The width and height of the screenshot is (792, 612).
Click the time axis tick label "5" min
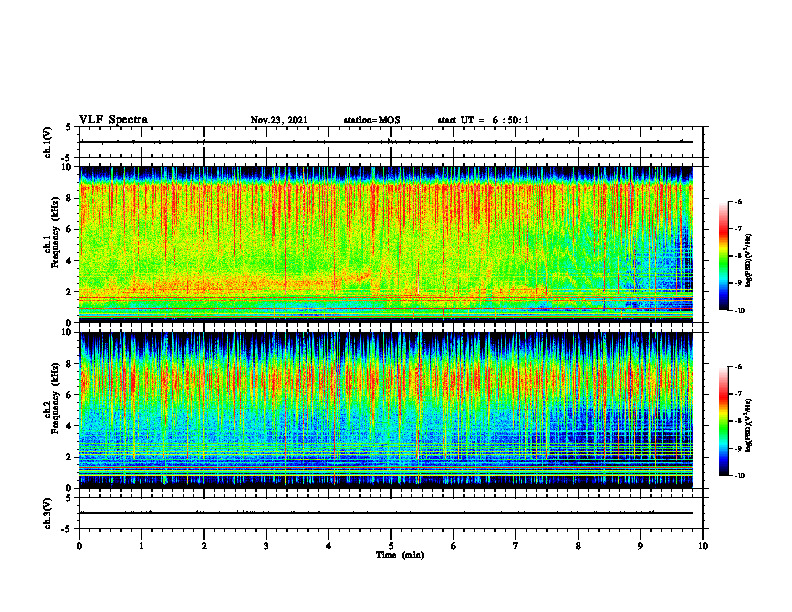391,546
